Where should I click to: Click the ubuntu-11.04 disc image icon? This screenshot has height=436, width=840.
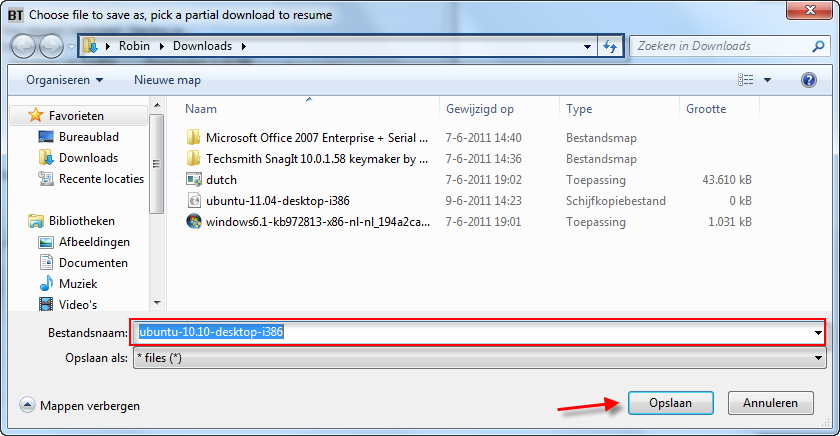tap(193, 201)
